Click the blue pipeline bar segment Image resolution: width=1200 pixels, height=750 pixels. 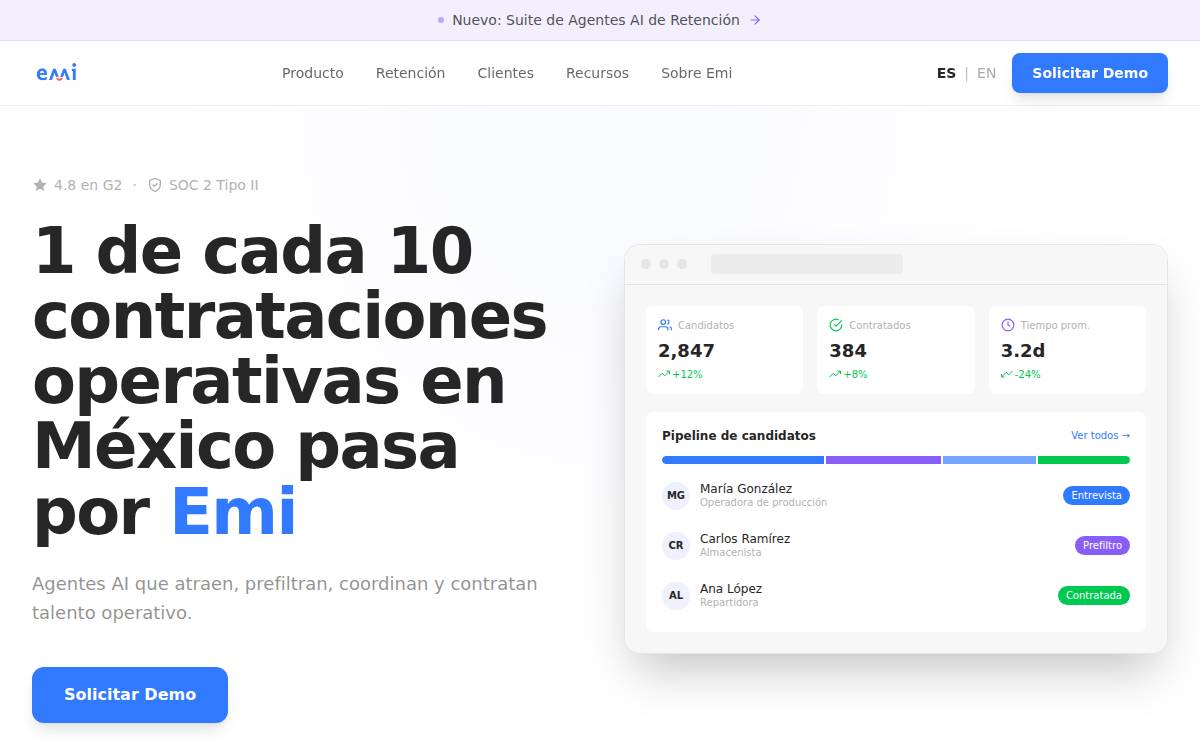pyautogui.click(x=743, y=460)
